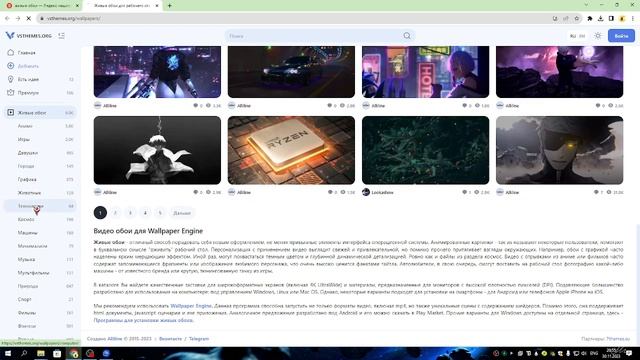Go to pagination page 4
The image size is (640, 360).
coord(145,213)
